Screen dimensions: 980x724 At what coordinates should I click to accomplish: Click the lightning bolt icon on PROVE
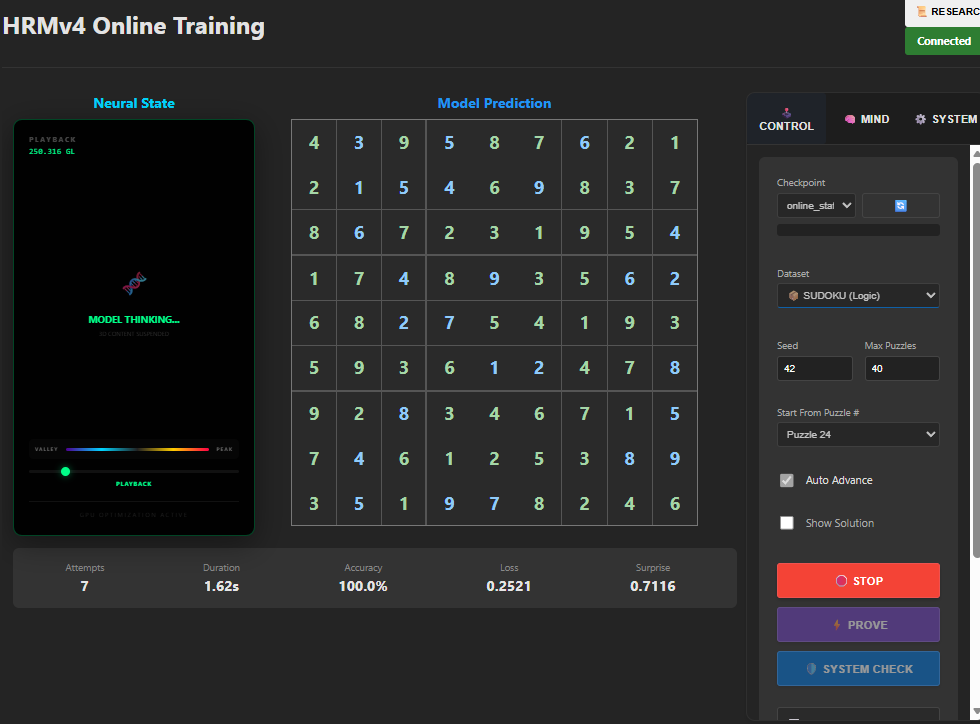(837, 625)
